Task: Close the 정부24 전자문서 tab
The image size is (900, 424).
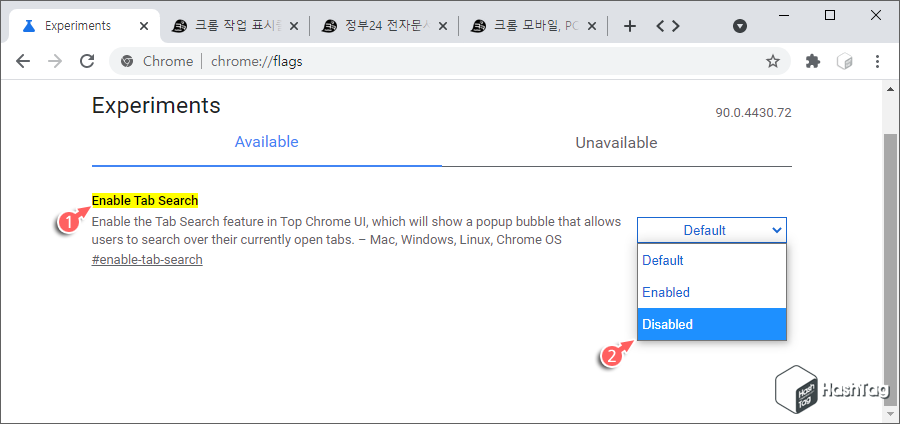Action: point(443,26)
